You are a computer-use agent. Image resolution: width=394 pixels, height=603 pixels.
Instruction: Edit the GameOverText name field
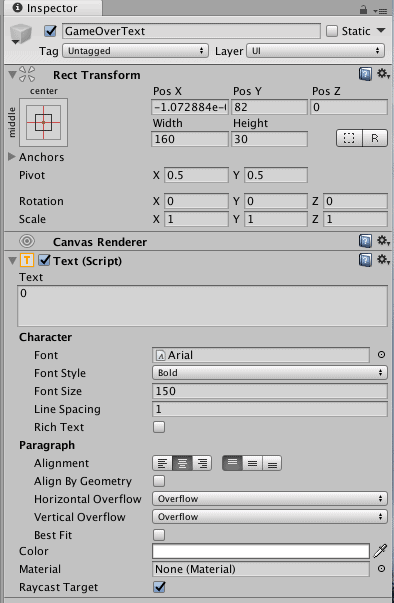pyautogui.click(x=191, y=31)
